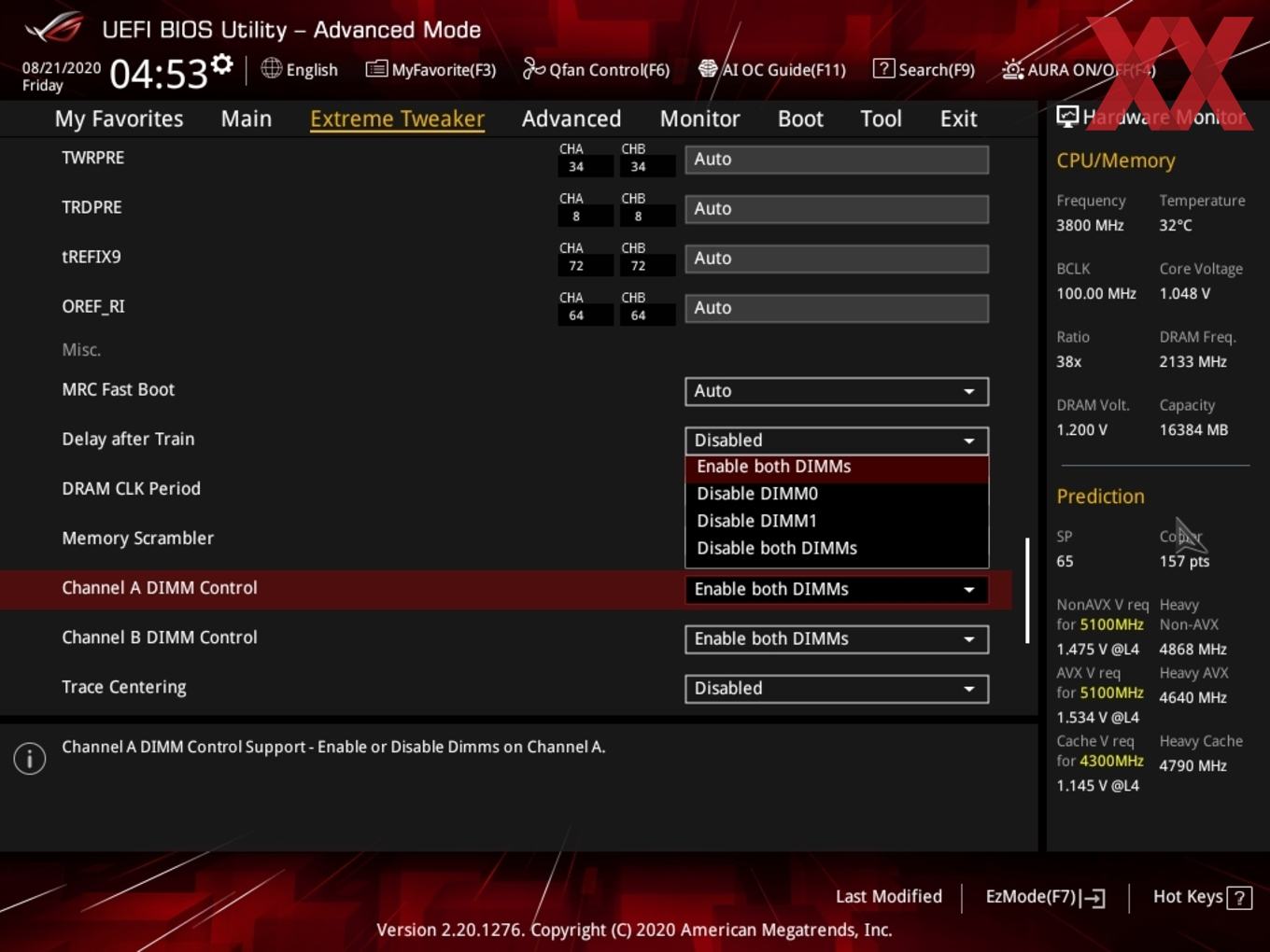Select the Extreme Tweaker tab
1270x952 pixels.
click(x=397, y=119)
